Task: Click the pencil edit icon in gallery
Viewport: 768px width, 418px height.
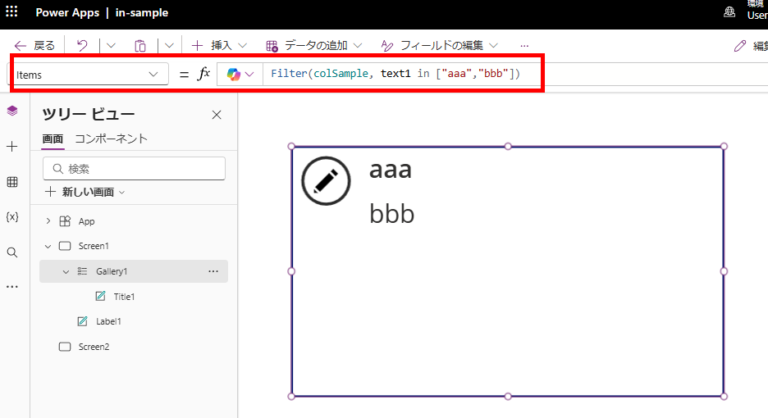Action: coord(325,181)
